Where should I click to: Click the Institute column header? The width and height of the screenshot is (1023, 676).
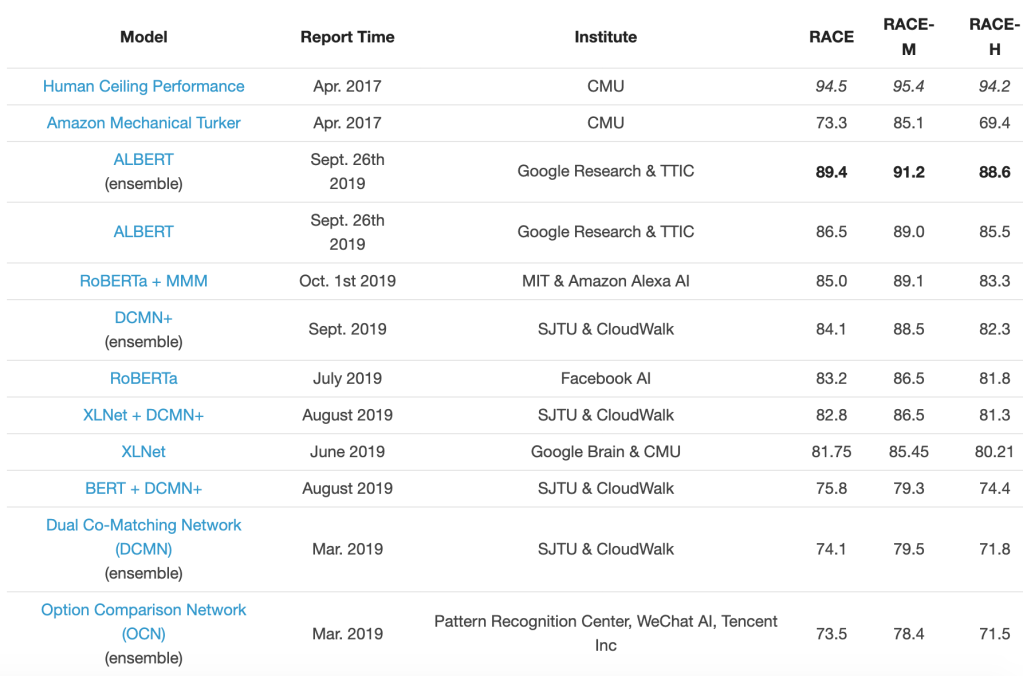(x=605, y=37)
